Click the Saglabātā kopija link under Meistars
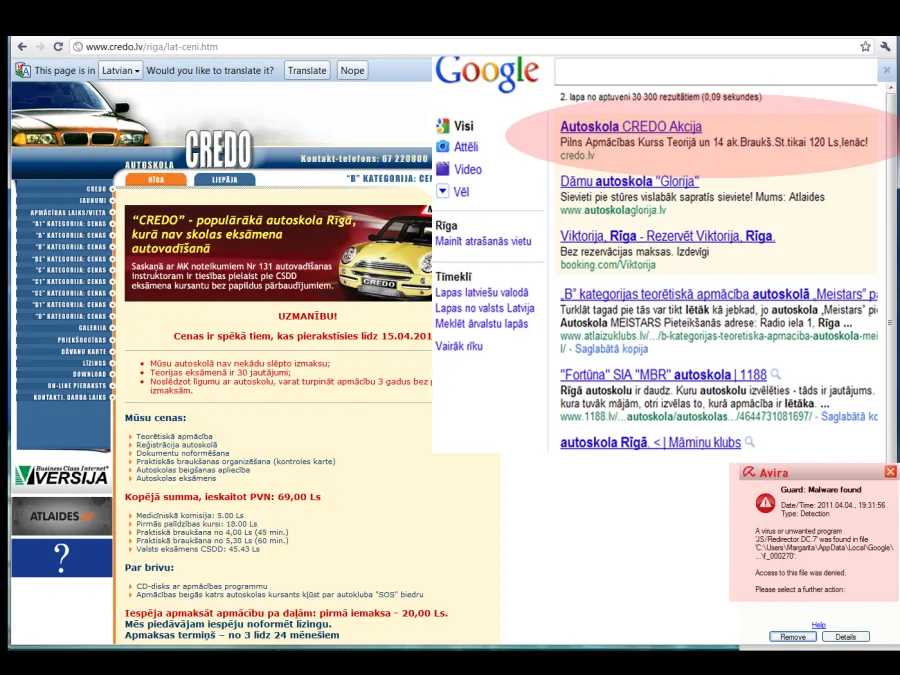The height and width of the screenshot is (675, 900). pos(611,349)
